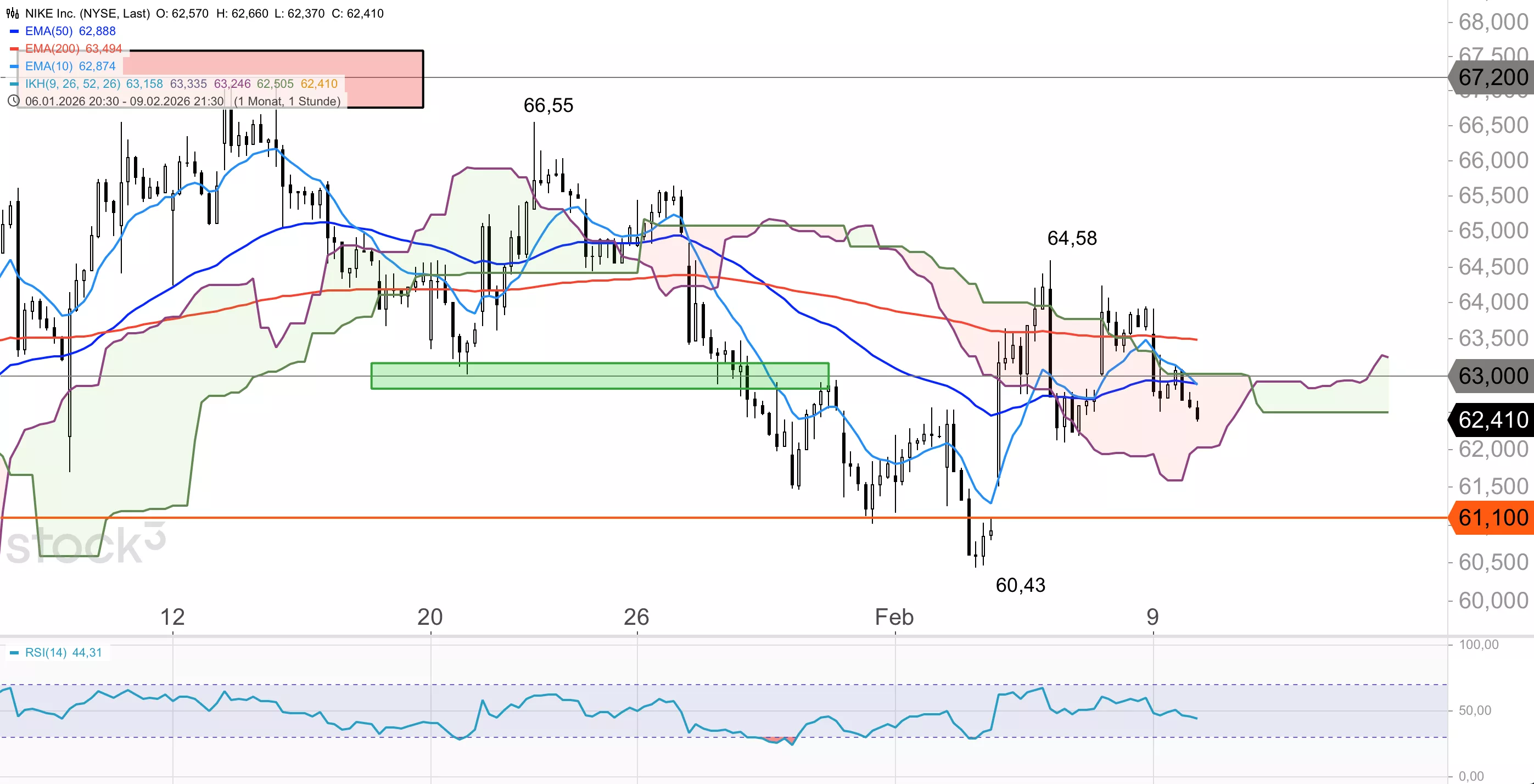Click the blue EMA(50) legend marker
Image resolution: width=1534 pixels, height=784 pixels.
(14, 31)
